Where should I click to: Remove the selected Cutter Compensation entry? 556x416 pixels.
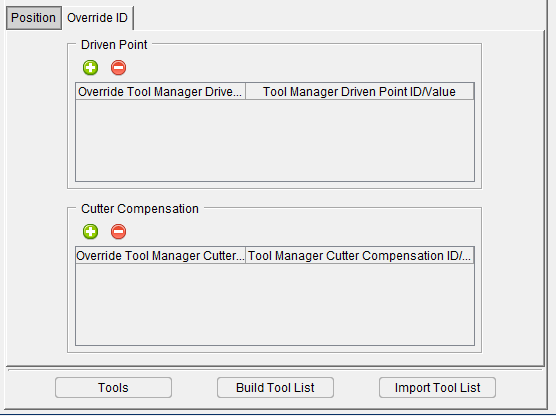tap(118, 232)
